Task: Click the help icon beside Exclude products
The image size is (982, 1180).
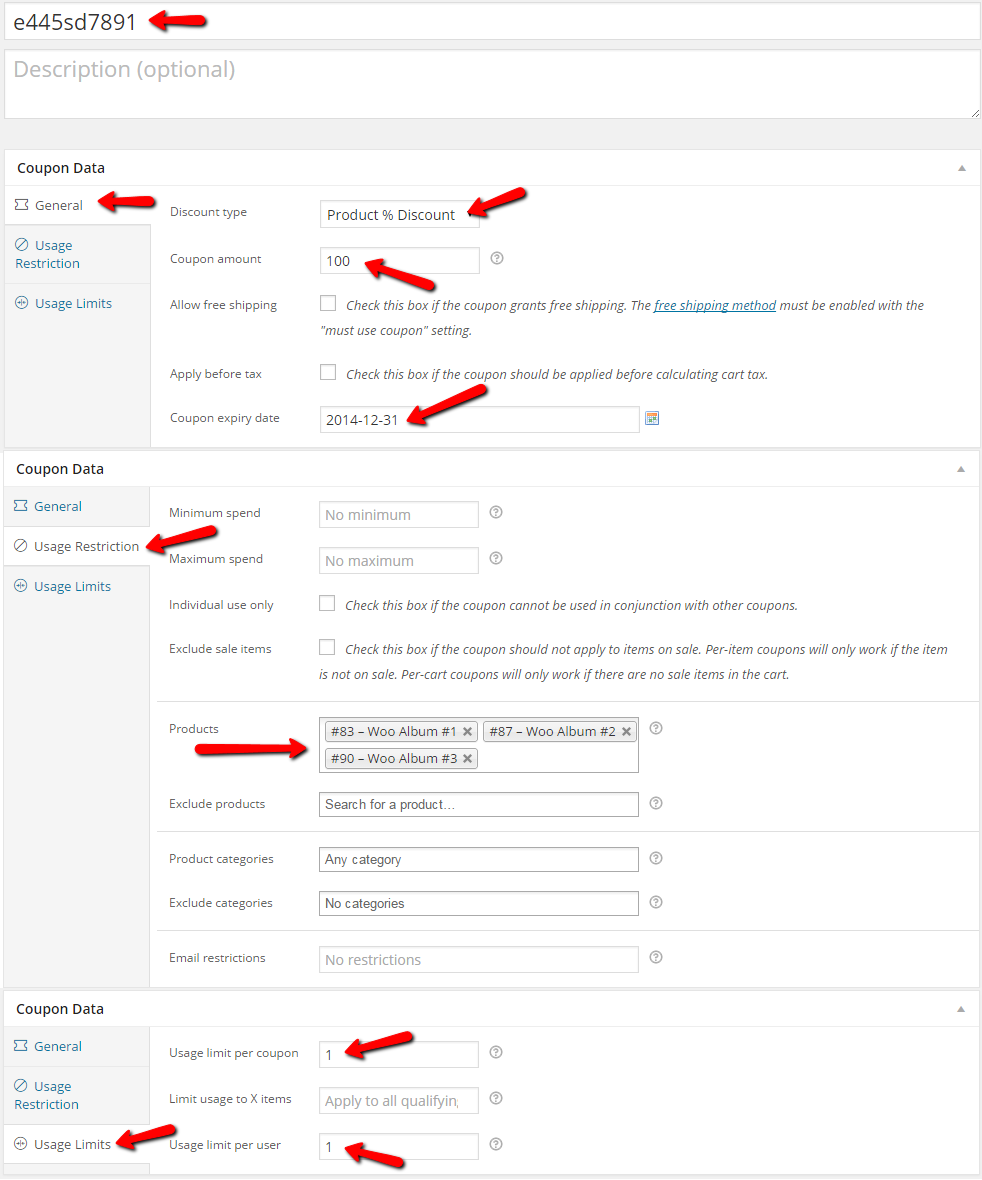Action: [x=656, y=803]
